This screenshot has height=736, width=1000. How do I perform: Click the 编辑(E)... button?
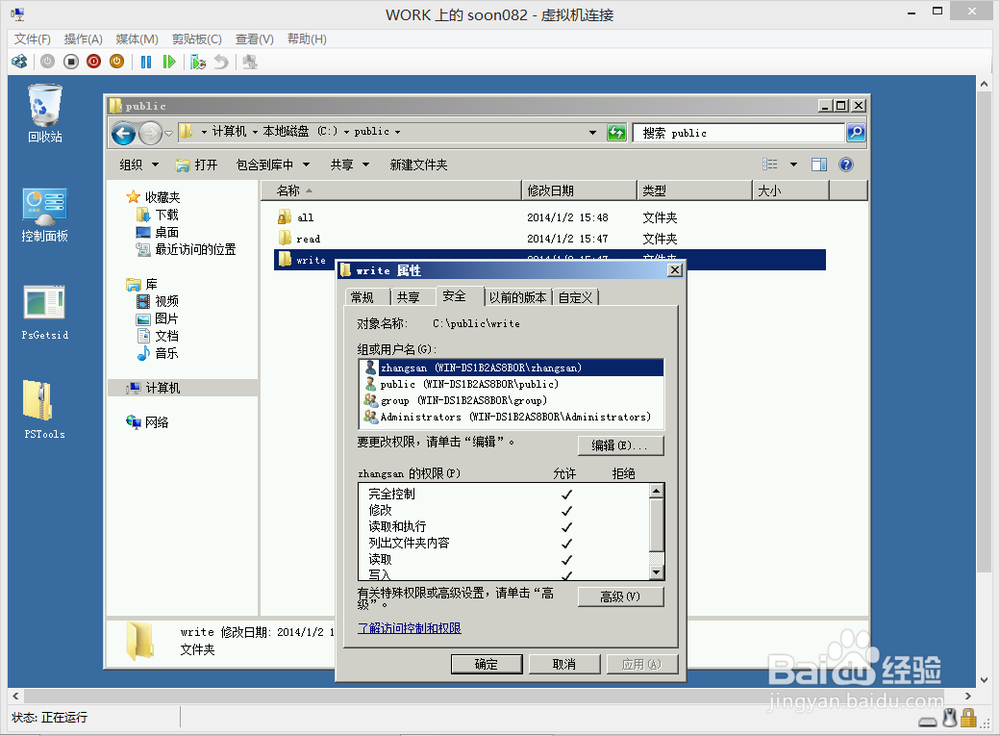(621, 445)
